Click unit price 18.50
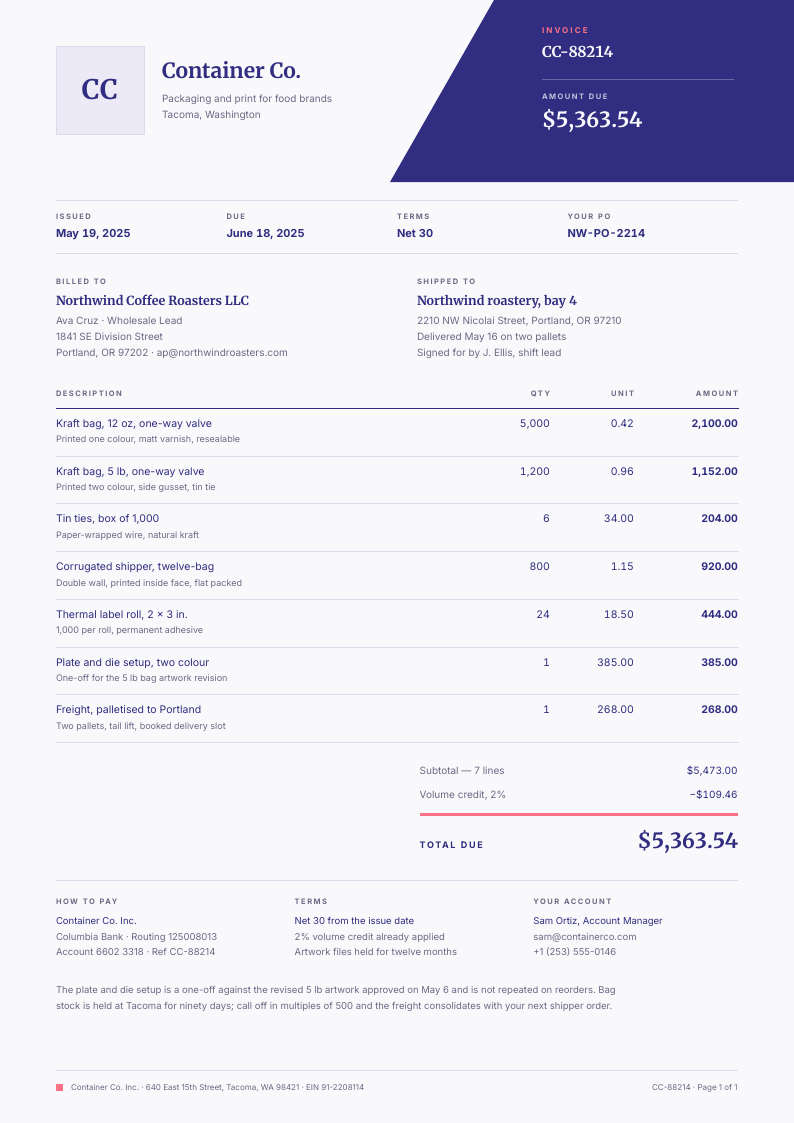The height and width of the screenshot is (1123, 794). click(x=619, y=614)
